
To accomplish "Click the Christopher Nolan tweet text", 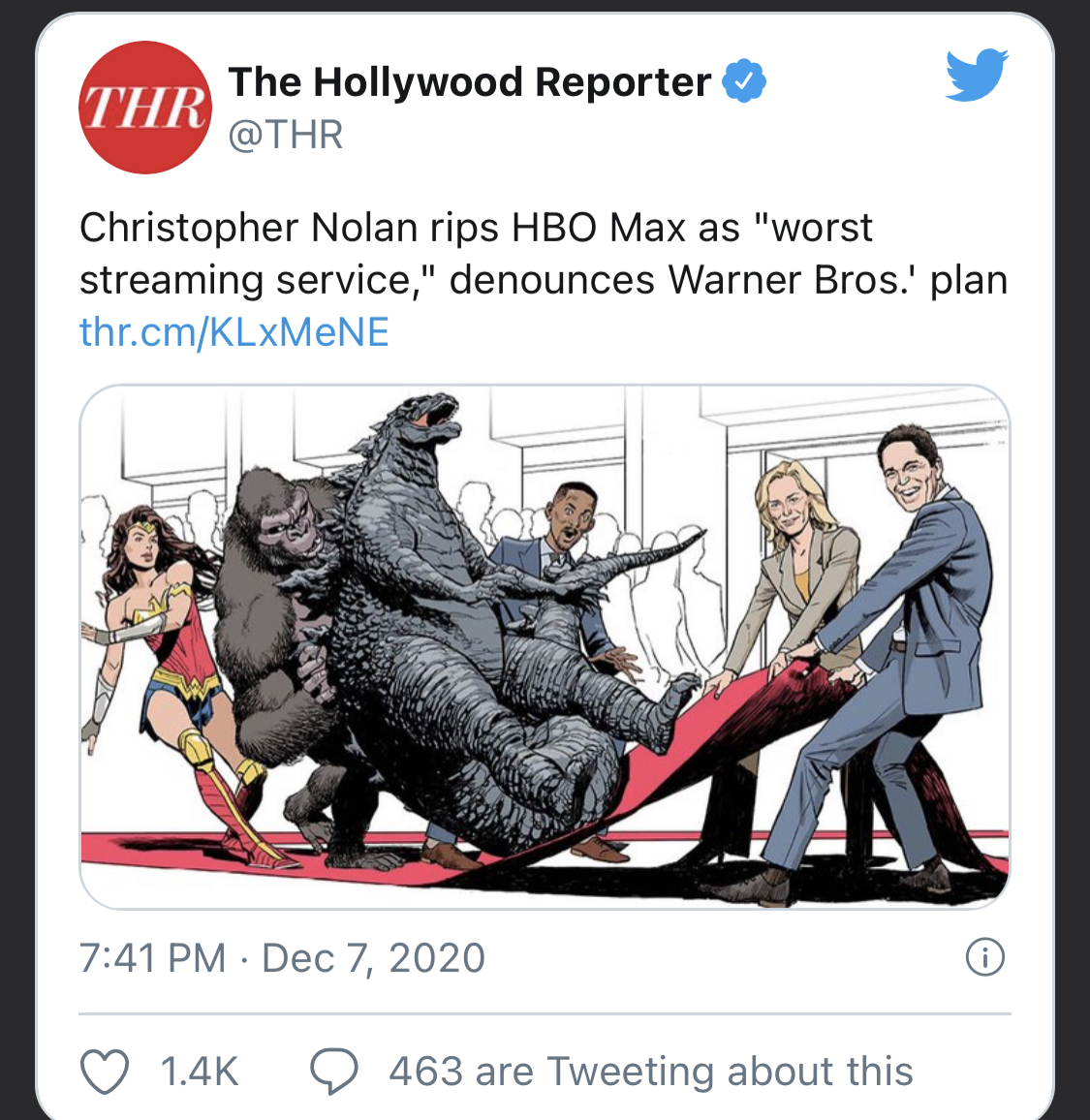I will point(544,254).
